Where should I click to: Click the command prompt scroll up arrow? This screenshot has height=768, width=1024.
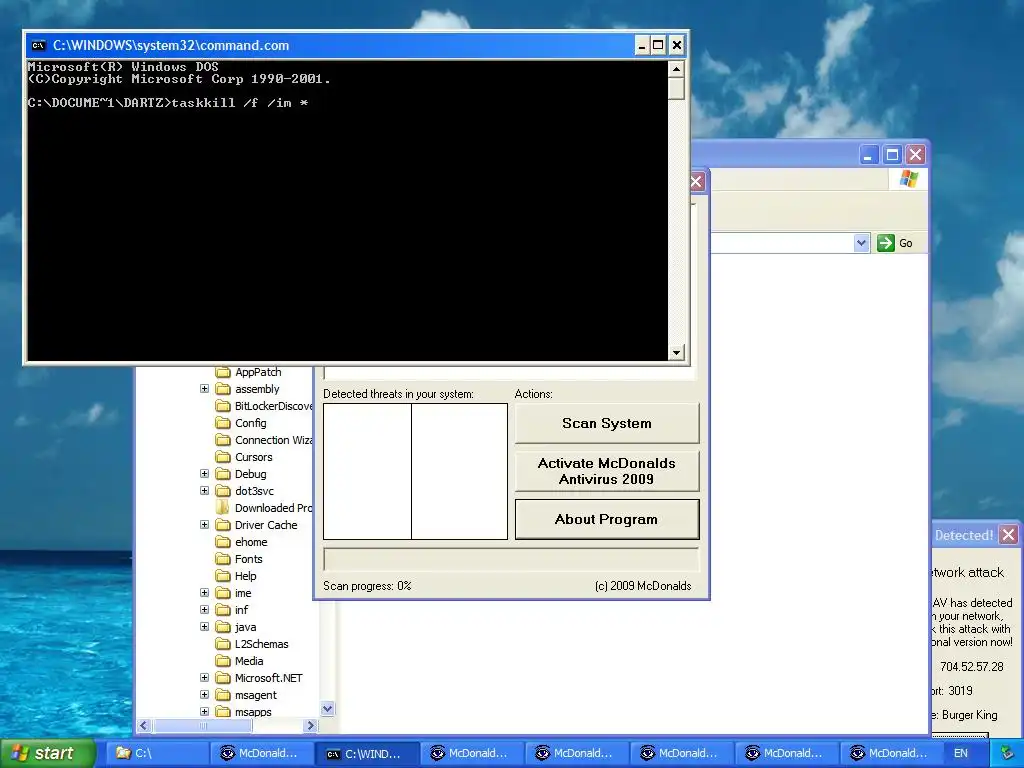pyautogui.click(x=676, y=69)
